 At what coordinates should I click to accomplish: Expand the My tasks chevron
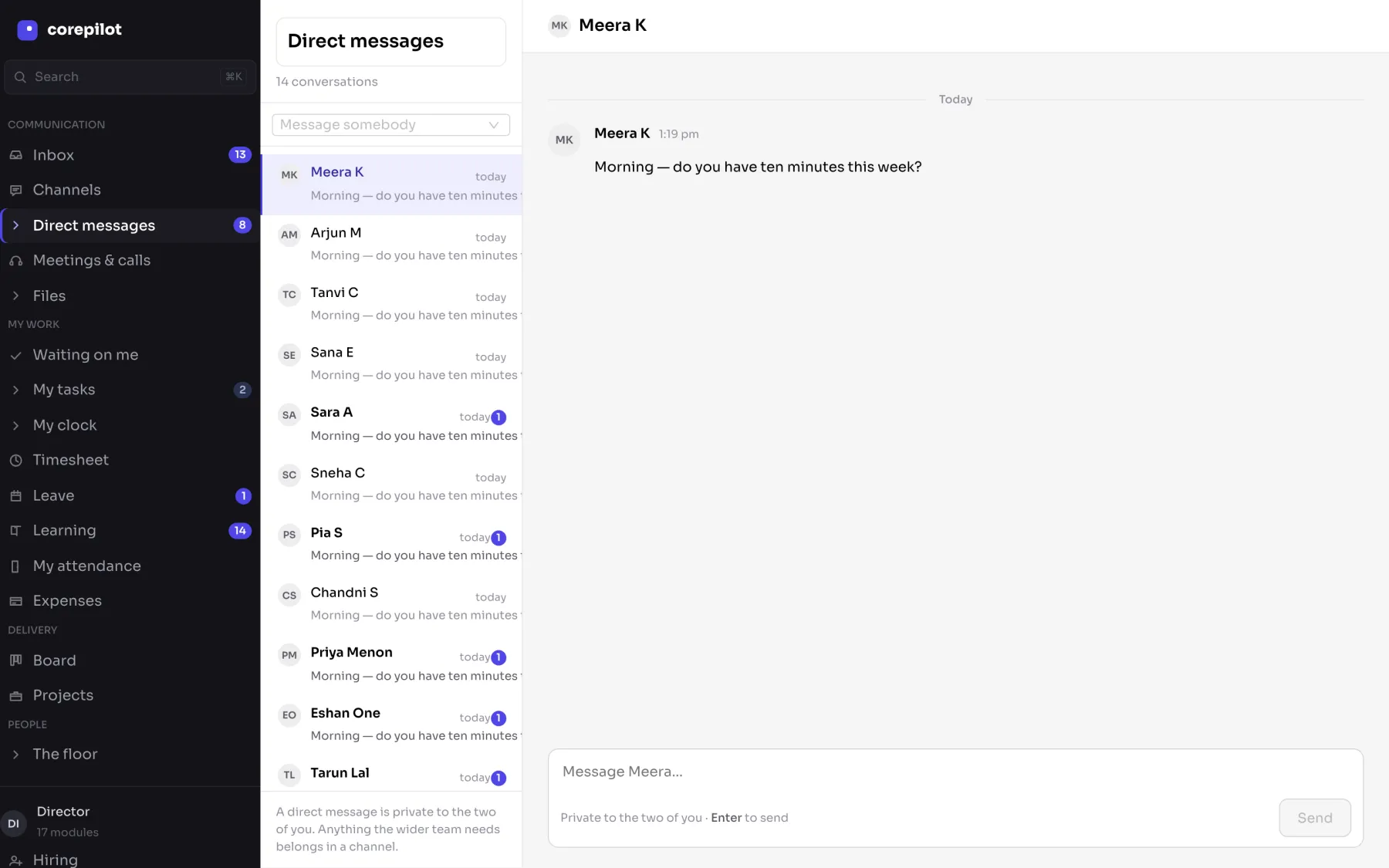point(15,390)
